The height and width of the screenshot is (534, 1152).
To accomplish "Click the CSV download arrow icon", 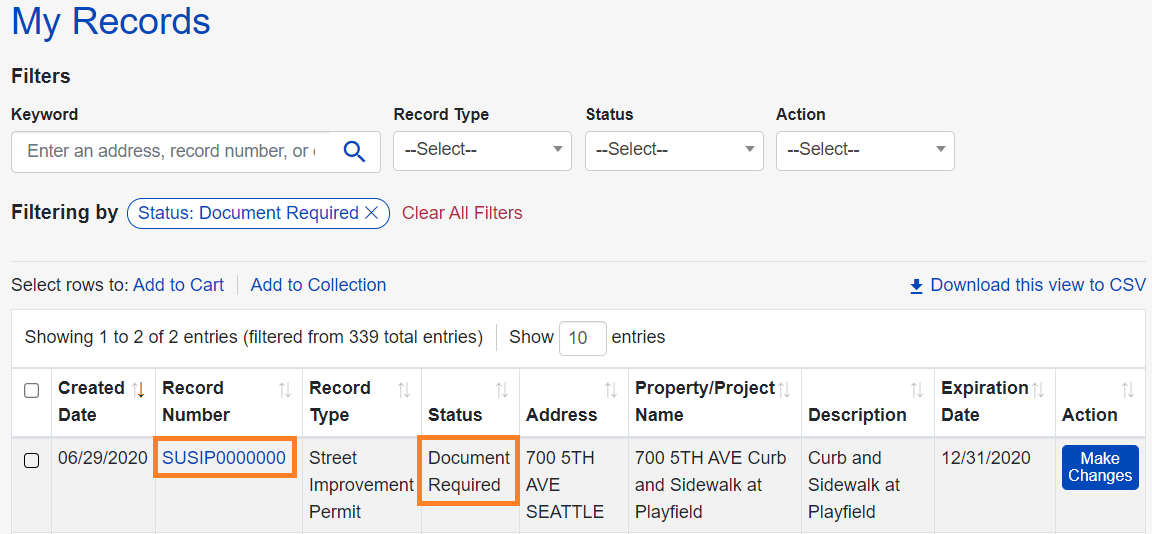I will (916, 286).
